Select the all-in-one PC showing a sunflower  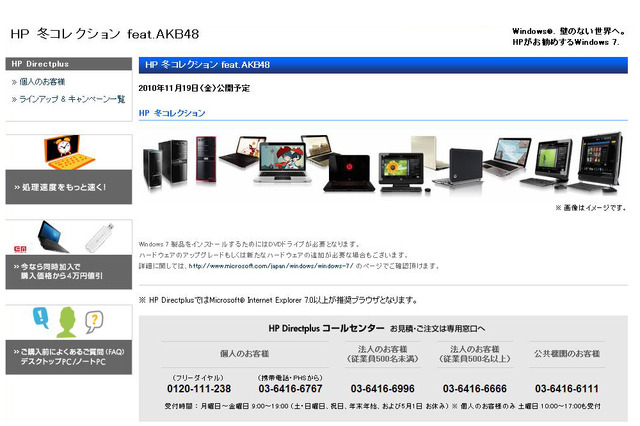[401, 172]
